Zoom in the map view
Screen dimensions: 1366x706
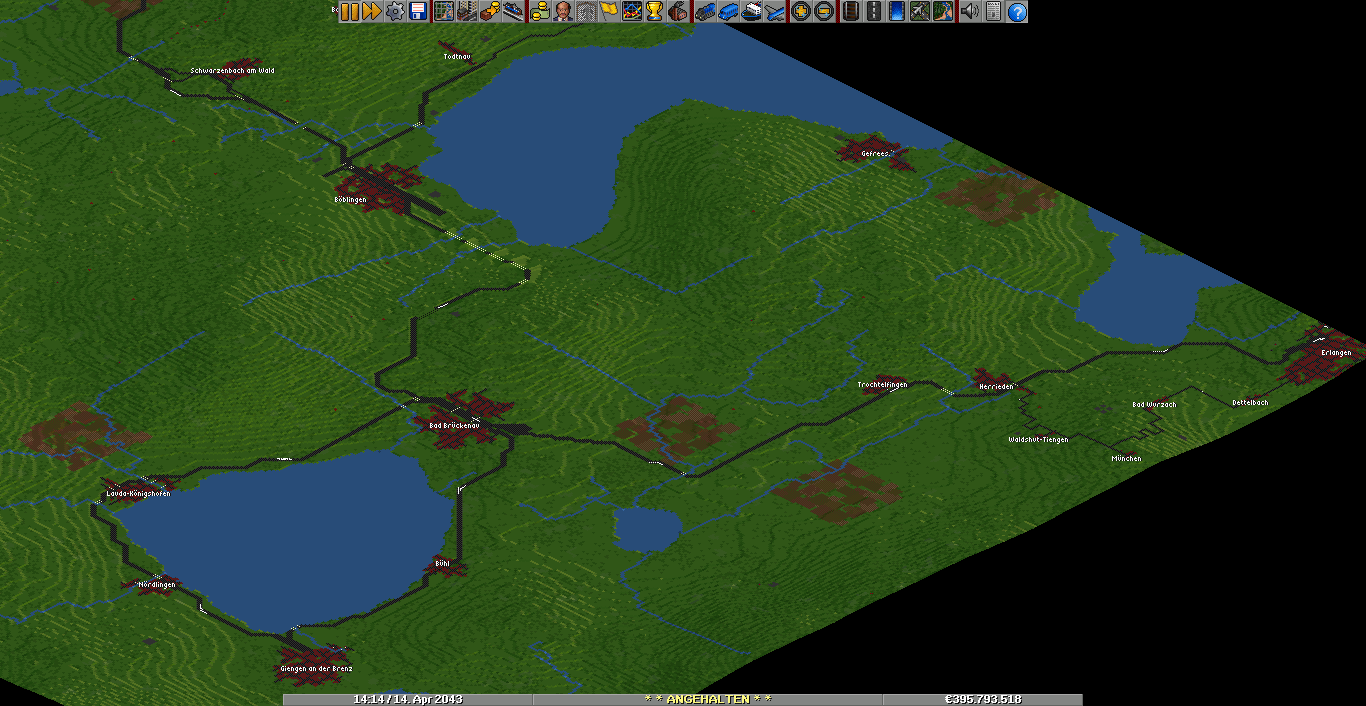[800, 12]
